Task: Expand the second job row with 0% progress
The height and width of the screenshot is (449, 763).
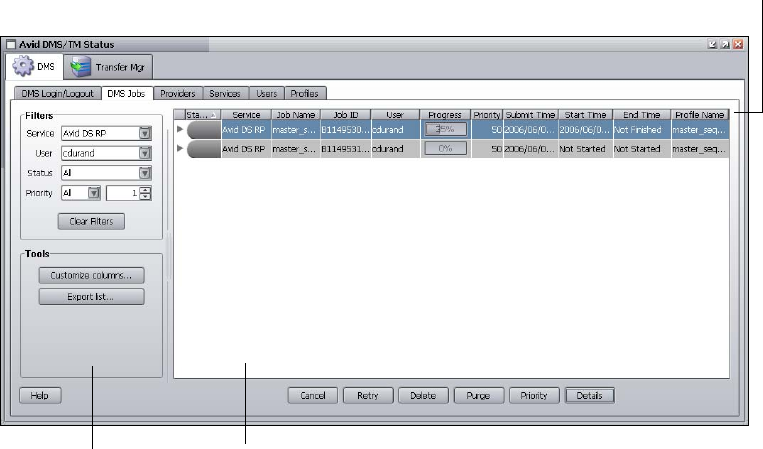Action: tap(180, 148)
